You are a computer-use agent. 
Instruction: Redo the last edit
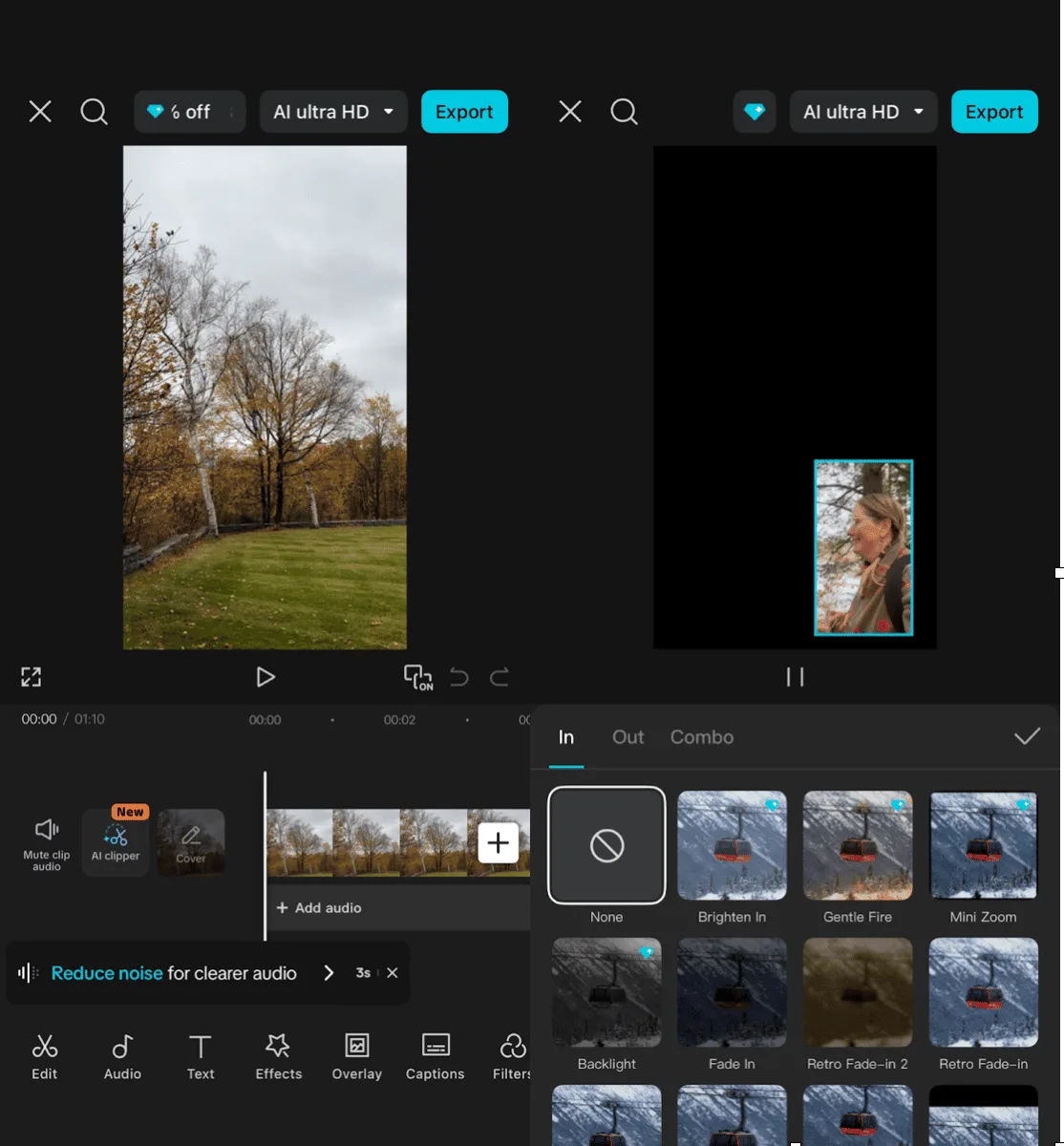[500, 677]
